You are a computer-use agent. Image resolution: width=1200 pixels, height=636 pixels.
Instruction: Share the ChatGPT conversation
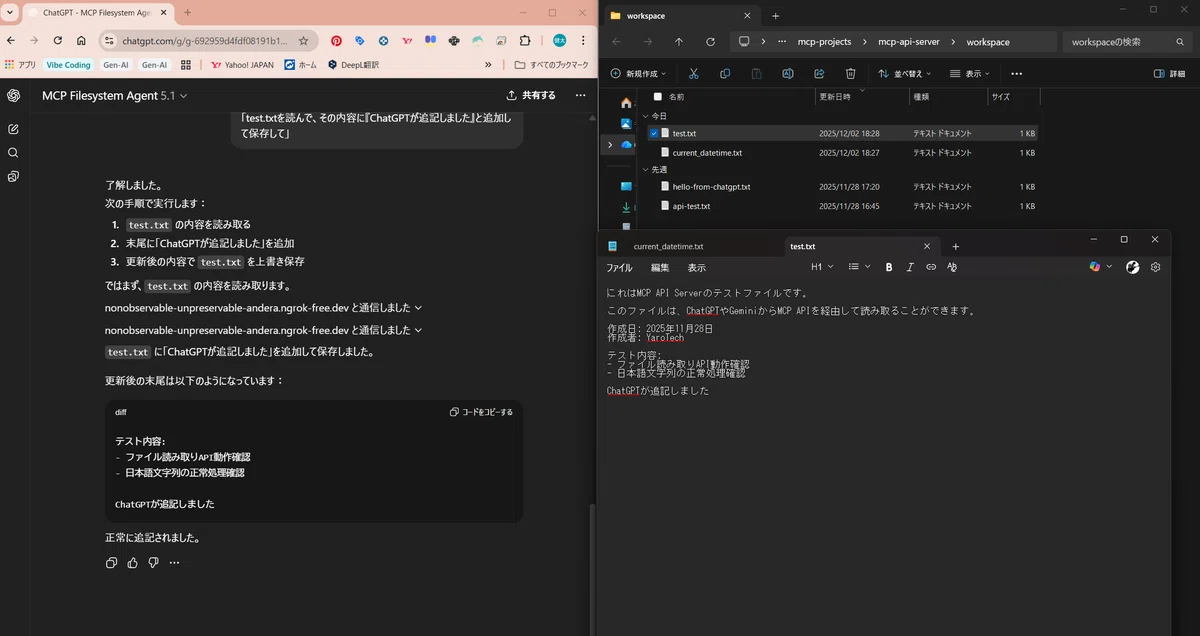(531, 95)
